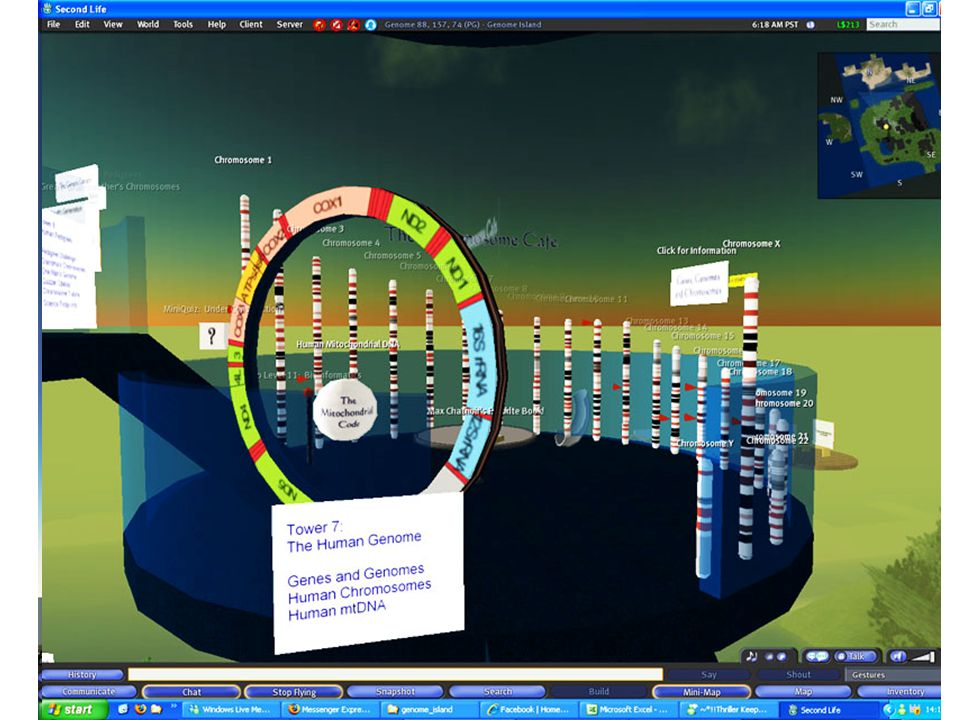
Task: Click the blue round status icon beside location
Action: tap(370, 25)
